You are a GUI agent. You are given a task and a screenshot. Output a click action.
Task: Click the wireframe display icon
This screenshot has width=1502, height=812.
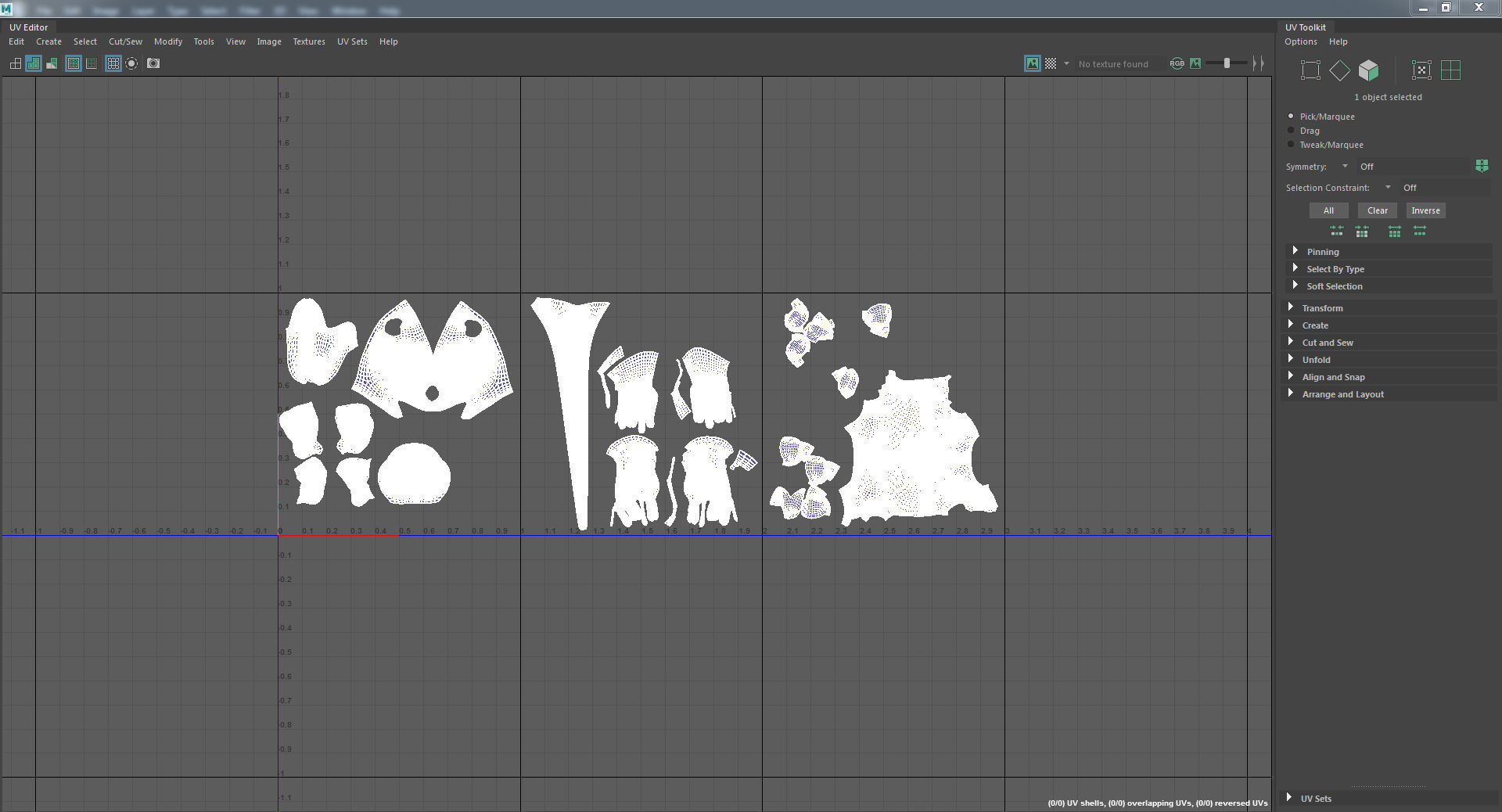[16, 63]
